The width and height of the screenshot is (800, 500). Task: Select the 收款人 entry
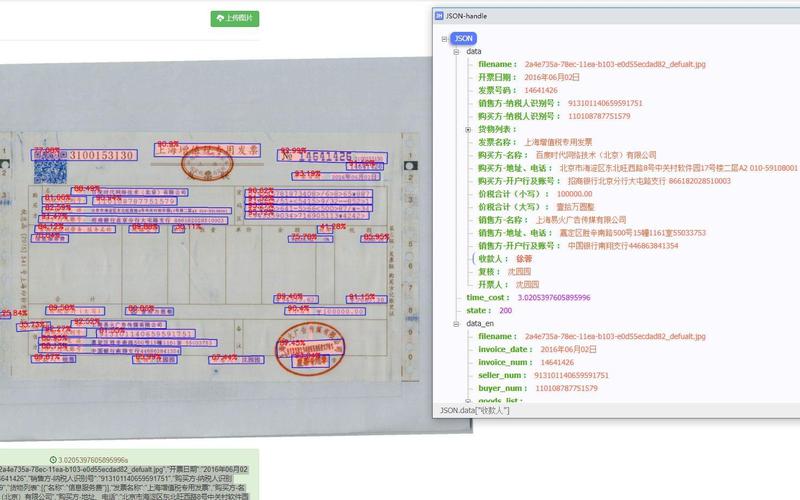click(x=505, y=259)
